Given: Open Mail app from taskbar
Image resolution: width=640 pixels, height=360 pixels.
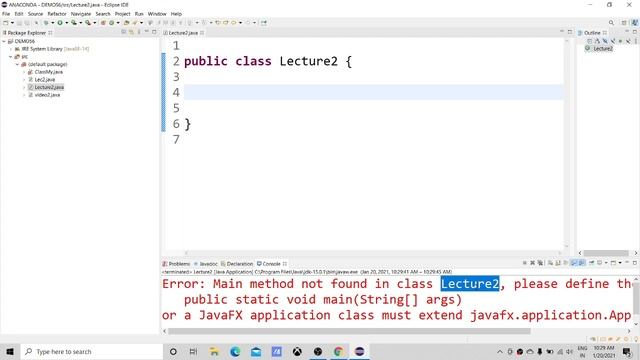Looking at the screenshot, I should pos(256,351).
